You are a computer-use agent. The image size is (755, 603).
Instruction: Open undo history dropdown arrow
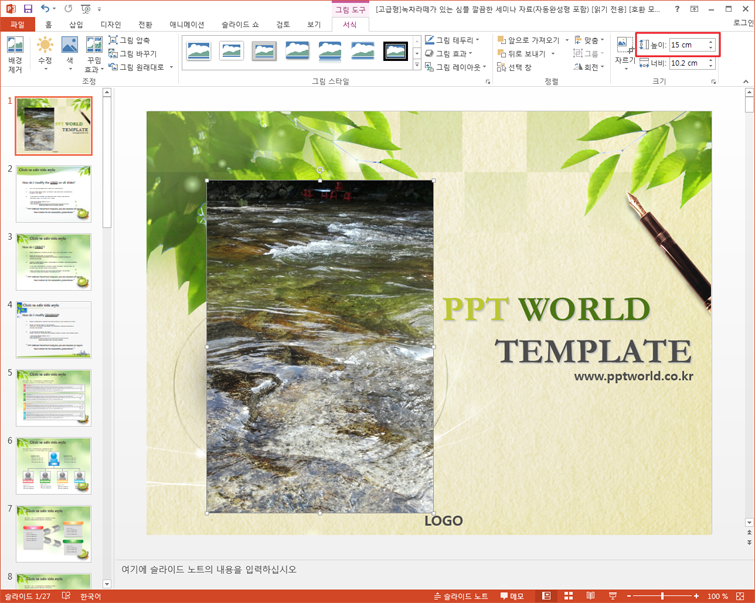[x=53, y=9]
